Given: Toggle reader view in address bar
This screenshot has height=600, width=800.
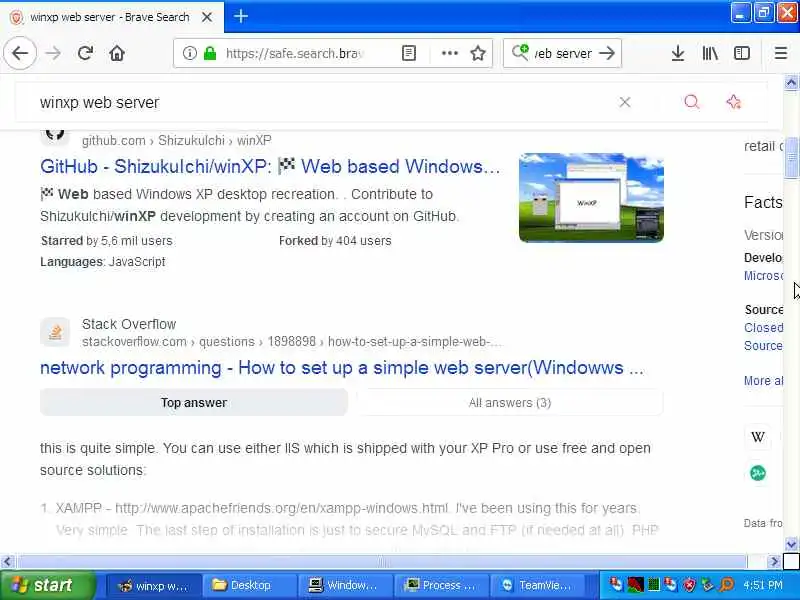Looking at the screenshot, I should tap(409, 53).
